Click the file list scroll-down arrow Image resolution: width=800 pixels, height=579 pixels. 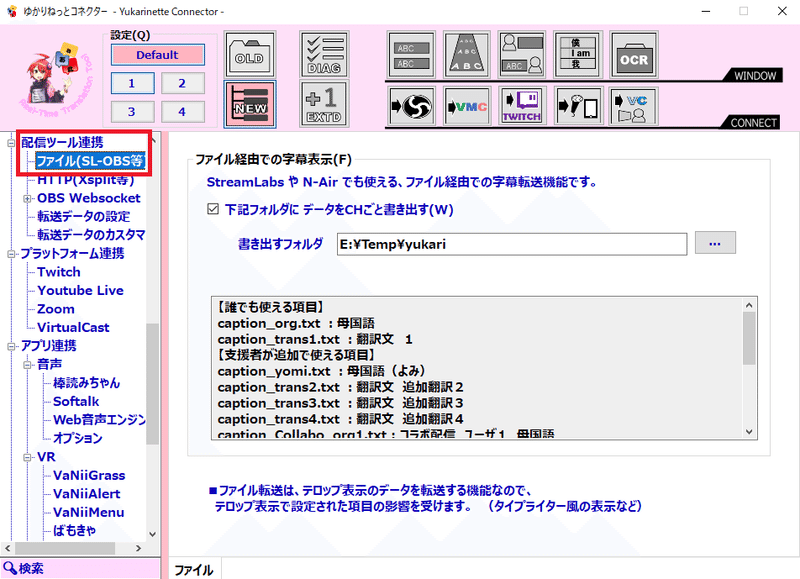[x=749, y=432]
